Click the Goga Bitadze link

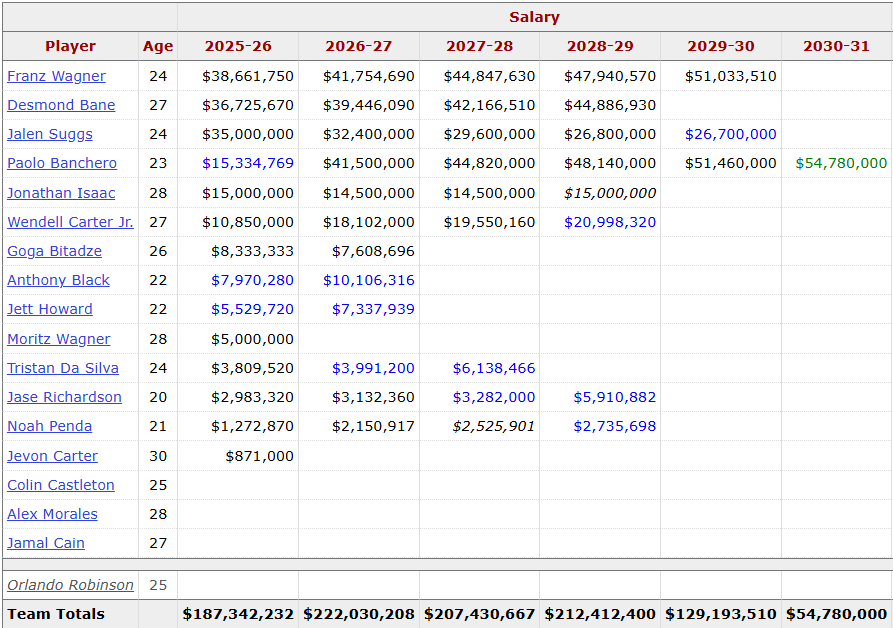[55, 251]
